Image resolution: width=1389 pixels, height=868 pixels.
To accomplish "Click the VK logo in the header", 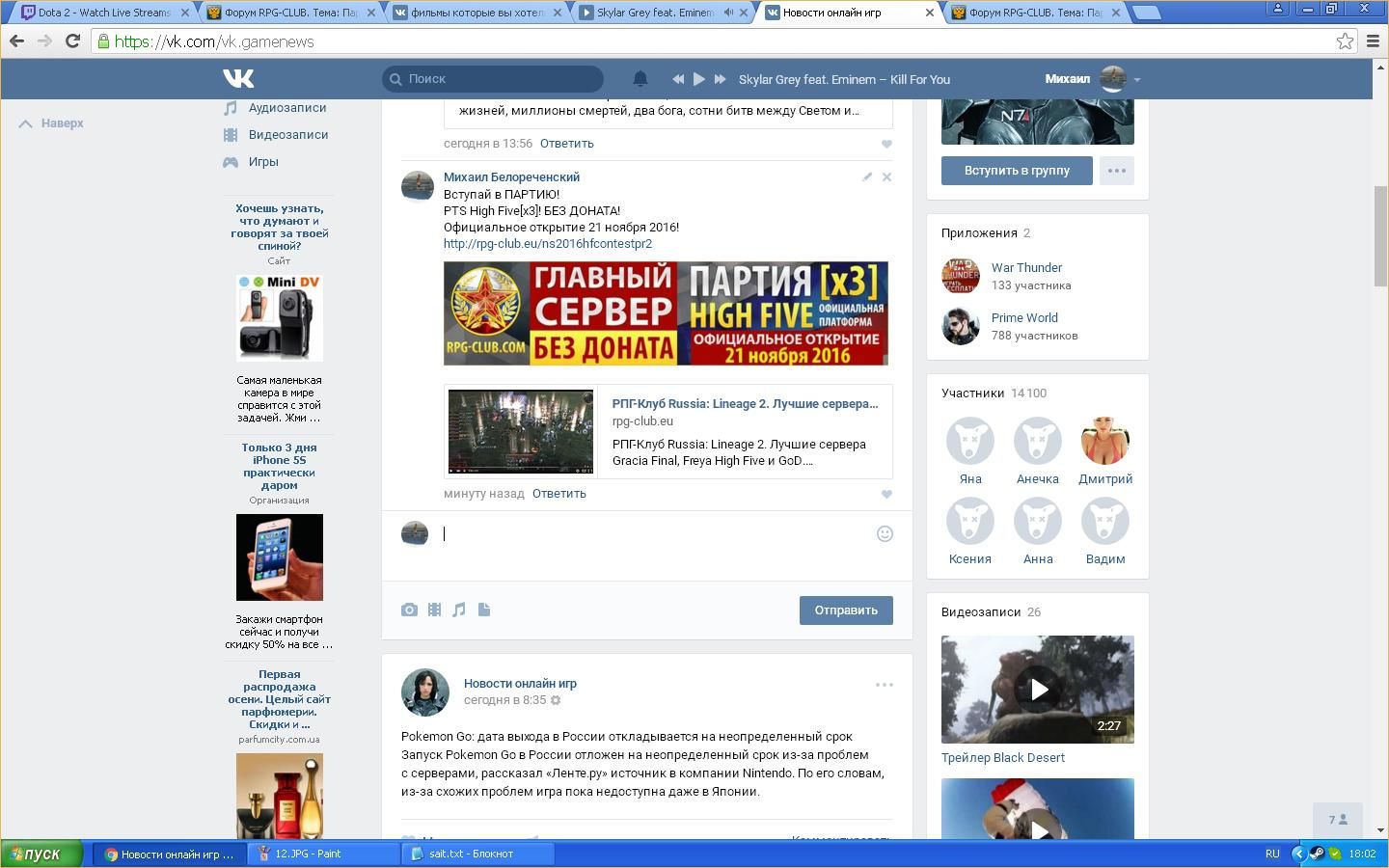I will 238,79.
